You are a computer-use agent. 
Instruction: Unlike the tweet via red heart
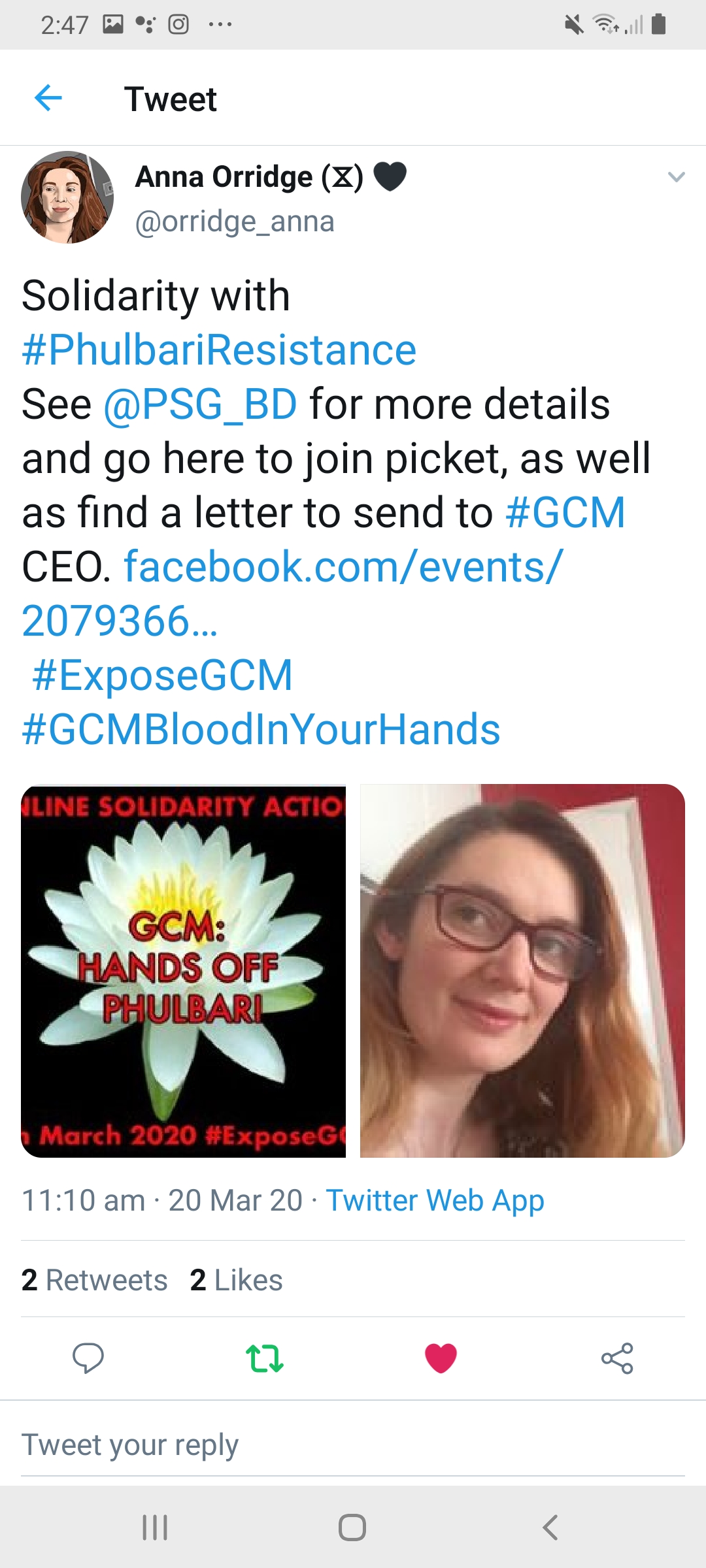(x=441, y=1358)
